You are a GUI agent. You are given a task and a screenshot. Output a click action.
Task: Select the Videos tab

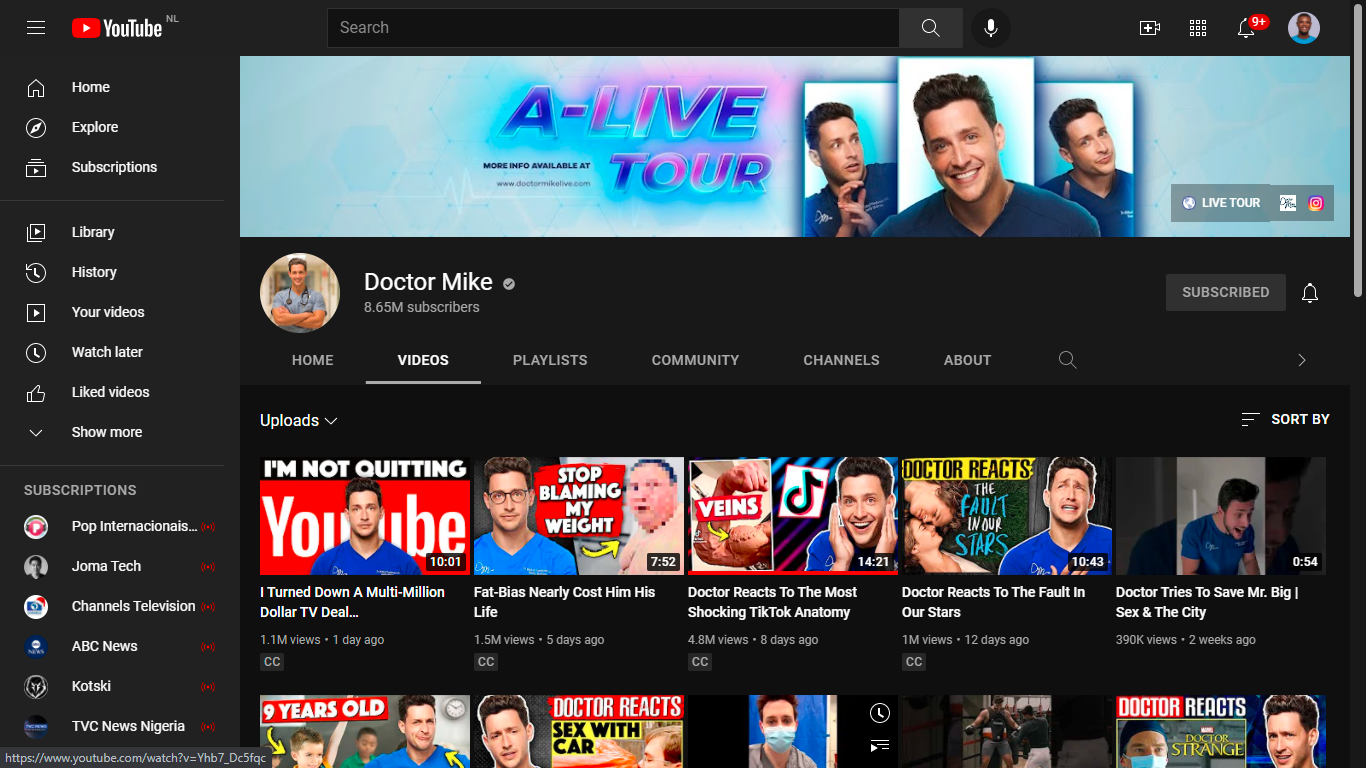(423, 360)
